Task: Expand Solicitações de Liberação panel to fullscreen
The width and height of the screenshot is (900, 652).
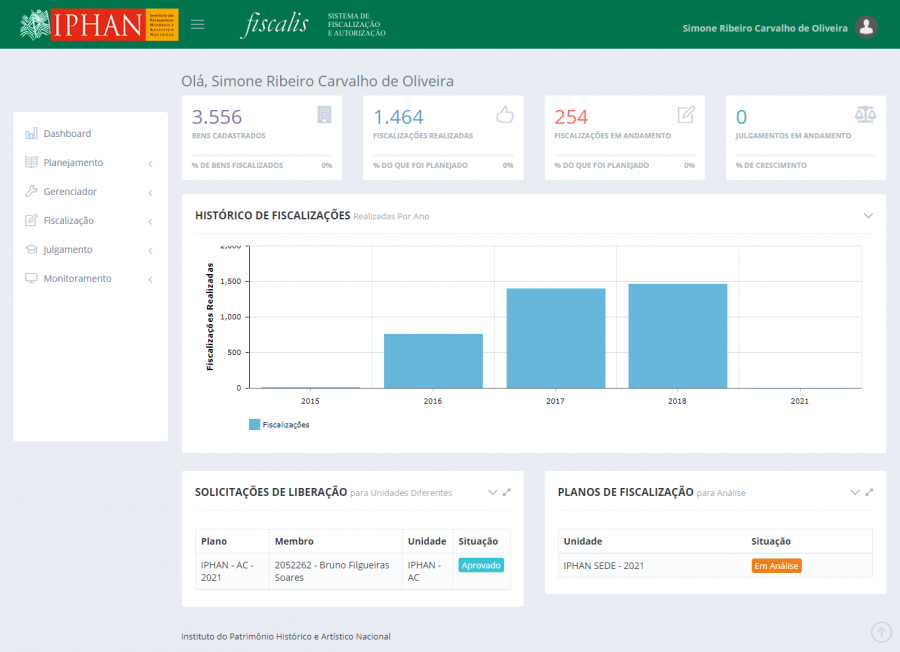Action: pos(507,492)
